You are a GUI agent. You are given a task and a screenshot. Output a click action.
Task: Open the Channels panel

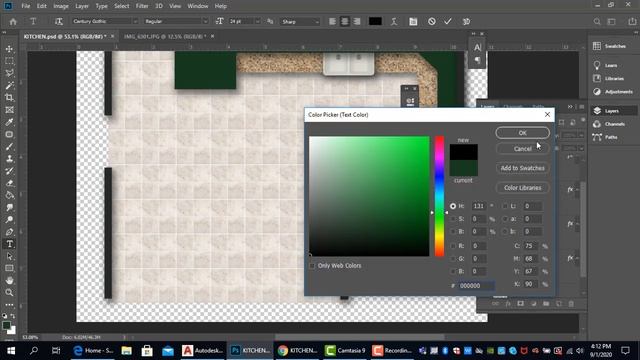tap(610, 124)
